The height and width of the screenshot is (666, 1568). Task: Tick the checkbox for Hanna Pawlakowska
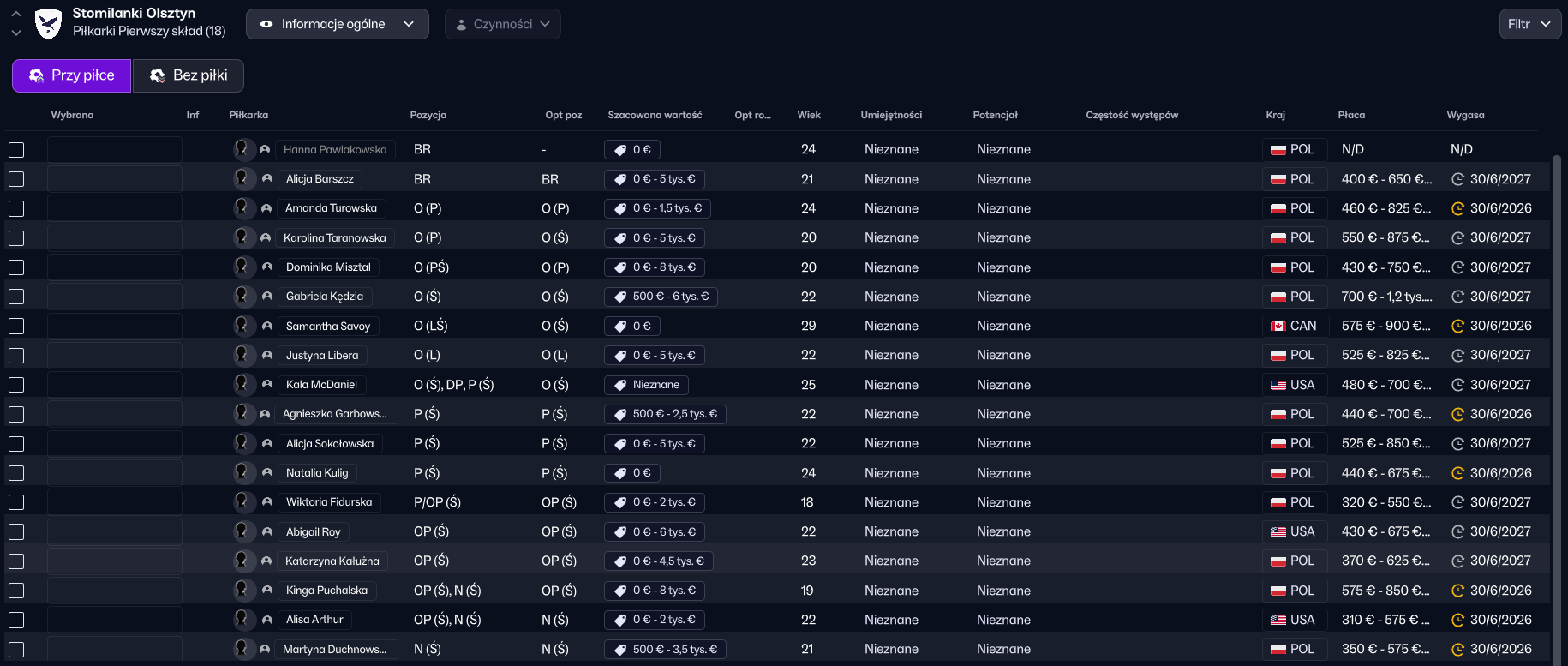pos(16,150)
